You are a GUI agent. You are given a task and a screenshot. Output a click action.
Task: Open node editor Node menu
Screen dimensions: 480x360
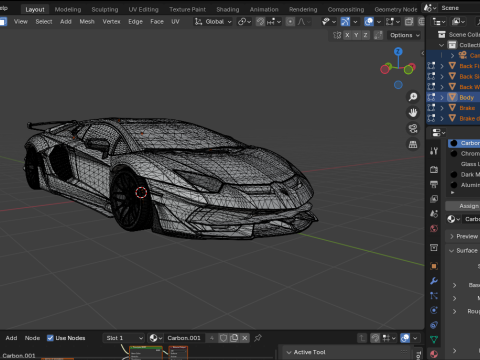click(x=32, y=338)
